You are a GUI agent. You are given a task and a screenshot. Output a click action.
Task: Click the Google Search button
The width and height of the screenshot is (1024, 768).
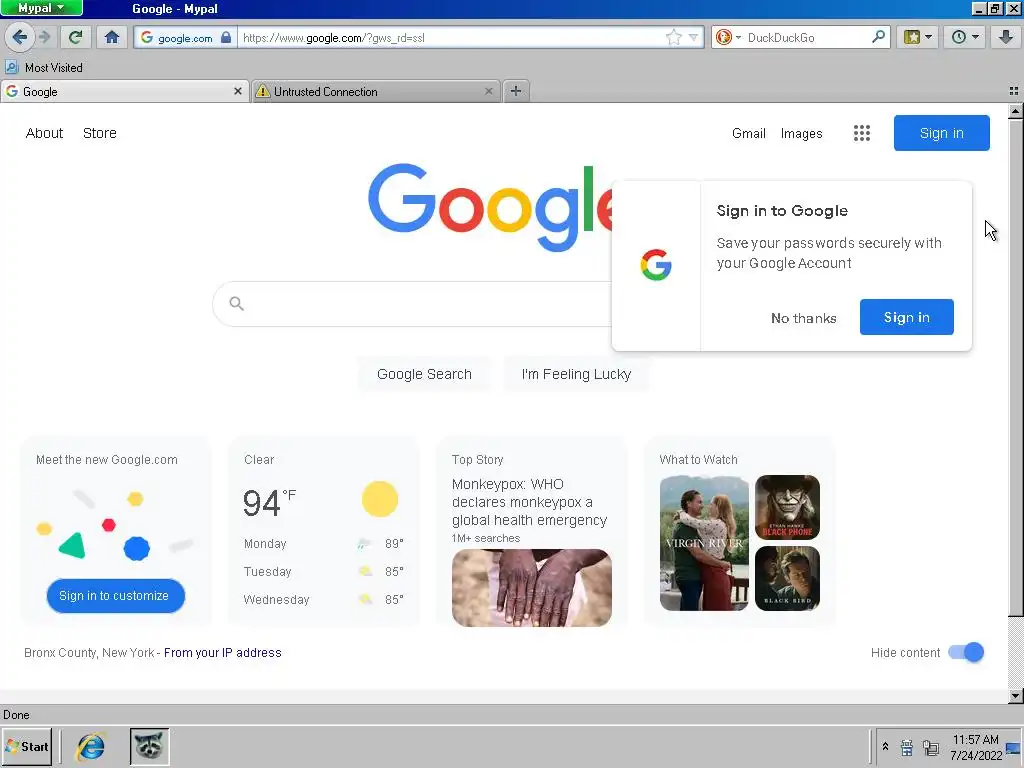(424, 374)
